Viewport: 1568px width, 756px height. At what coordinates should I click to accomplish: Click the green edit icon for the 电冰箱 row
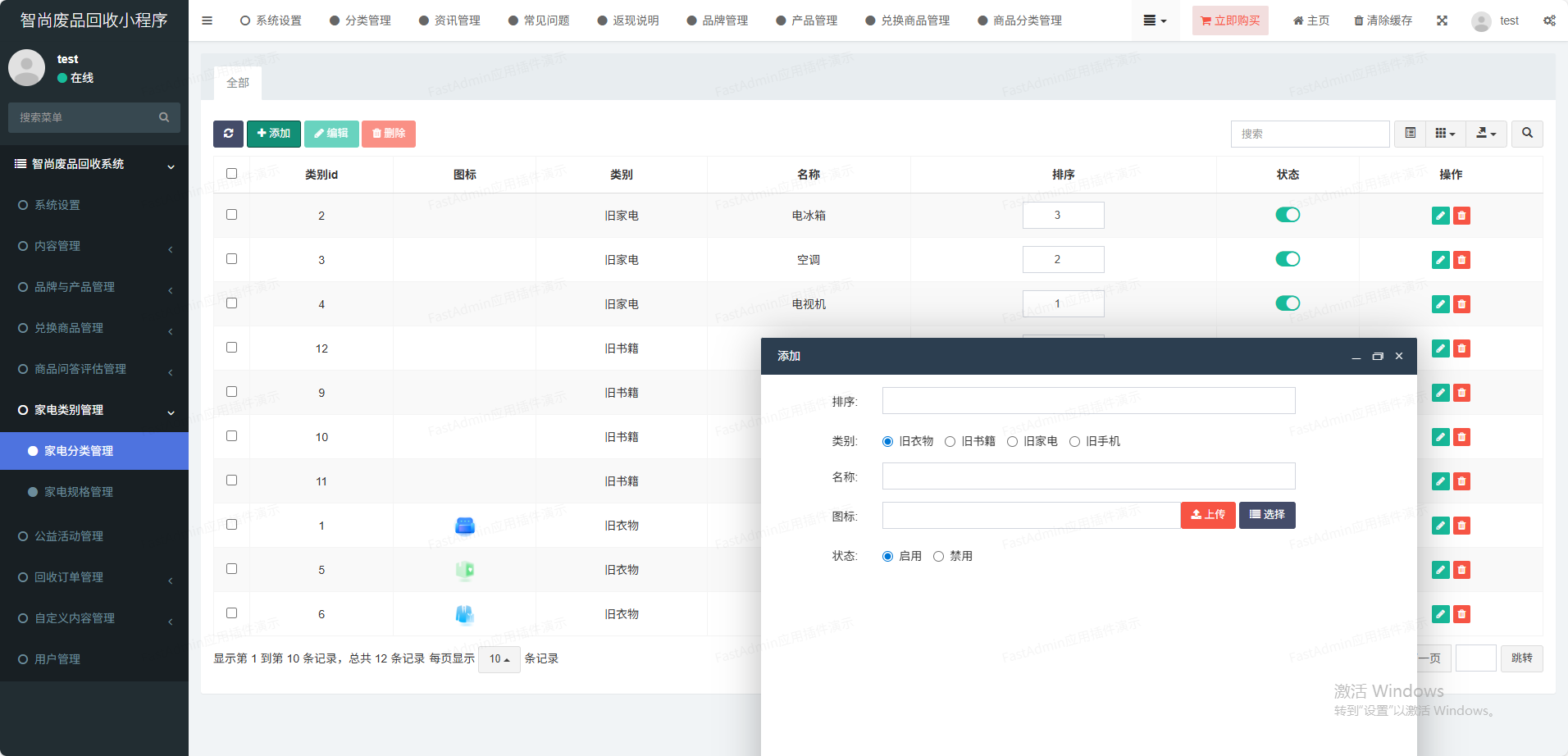point(1440,216)
